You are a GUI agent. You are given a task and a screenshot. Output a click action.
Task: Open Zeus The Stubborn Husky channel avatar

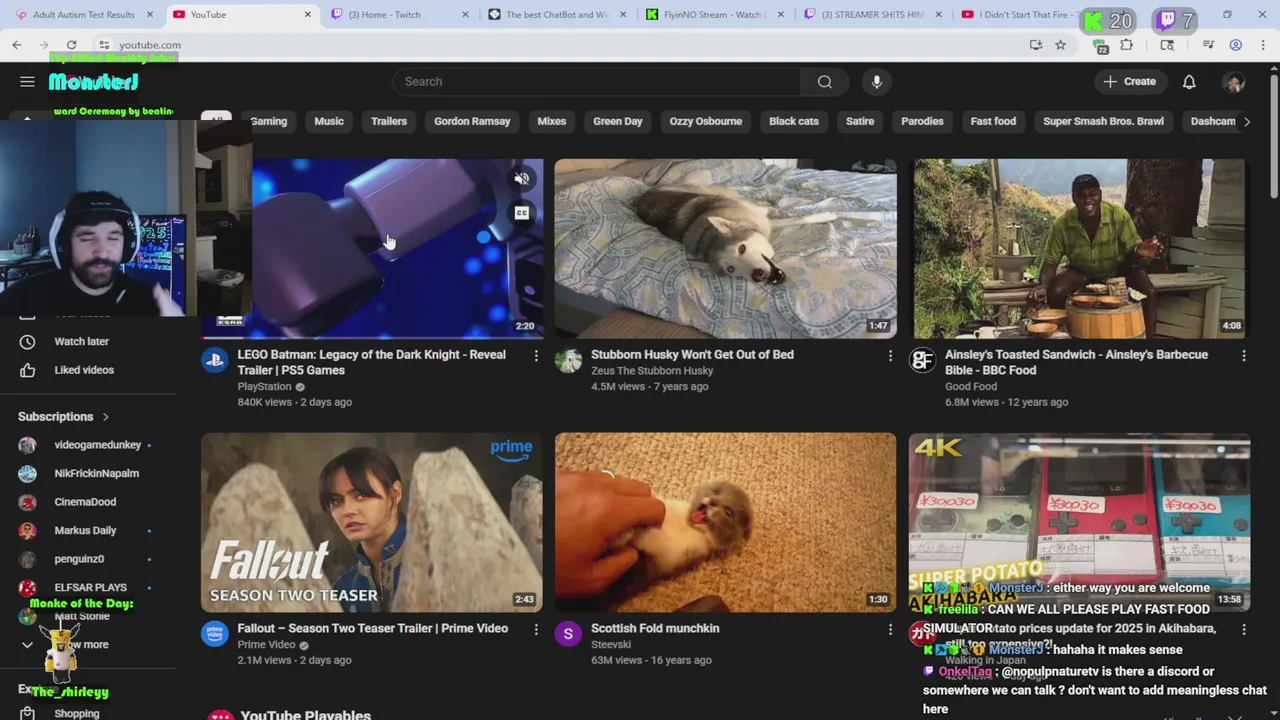coord(568,361)
